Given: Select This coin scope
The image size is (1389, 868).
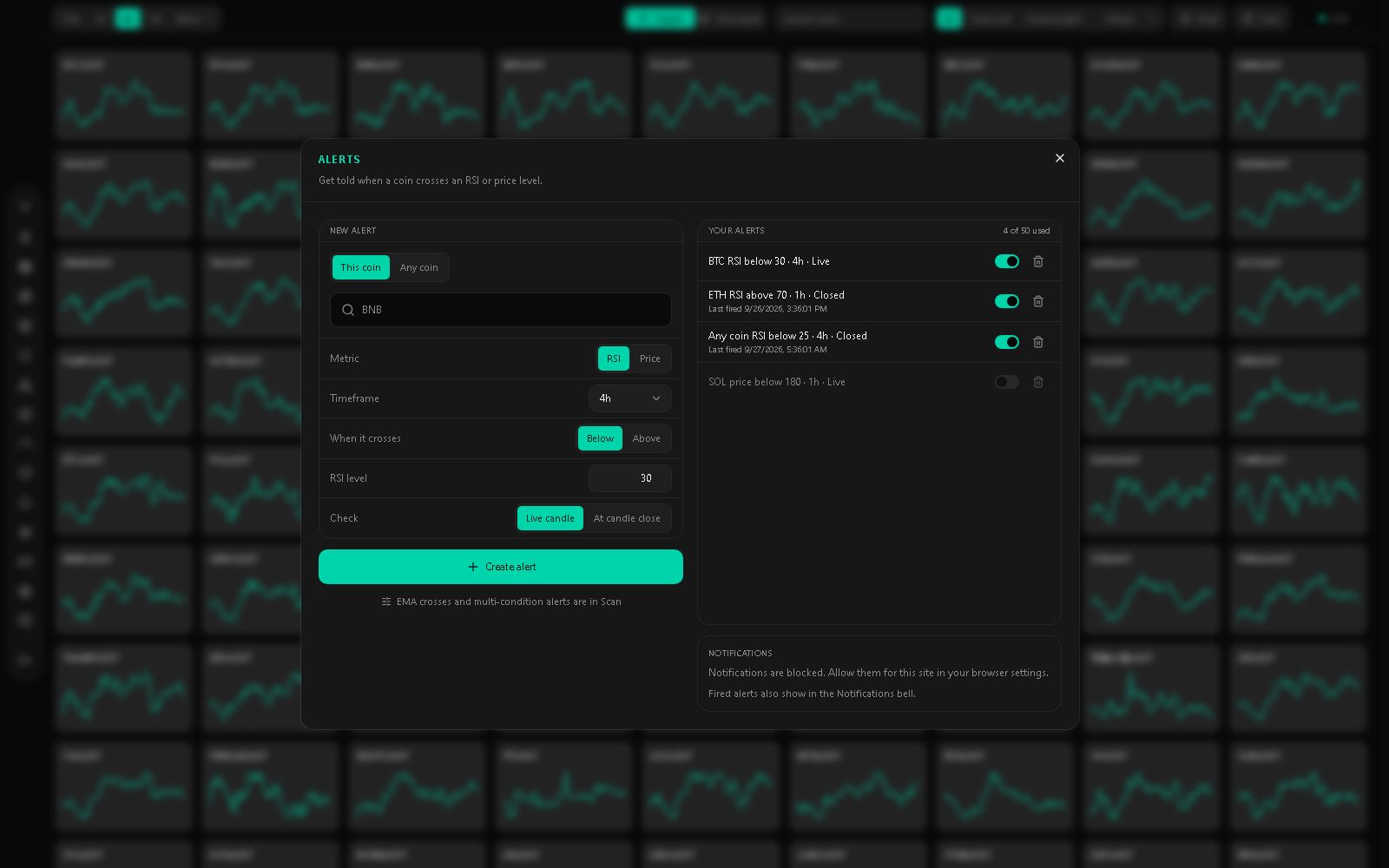Looking at the screenshot, I should pos(360,267).
